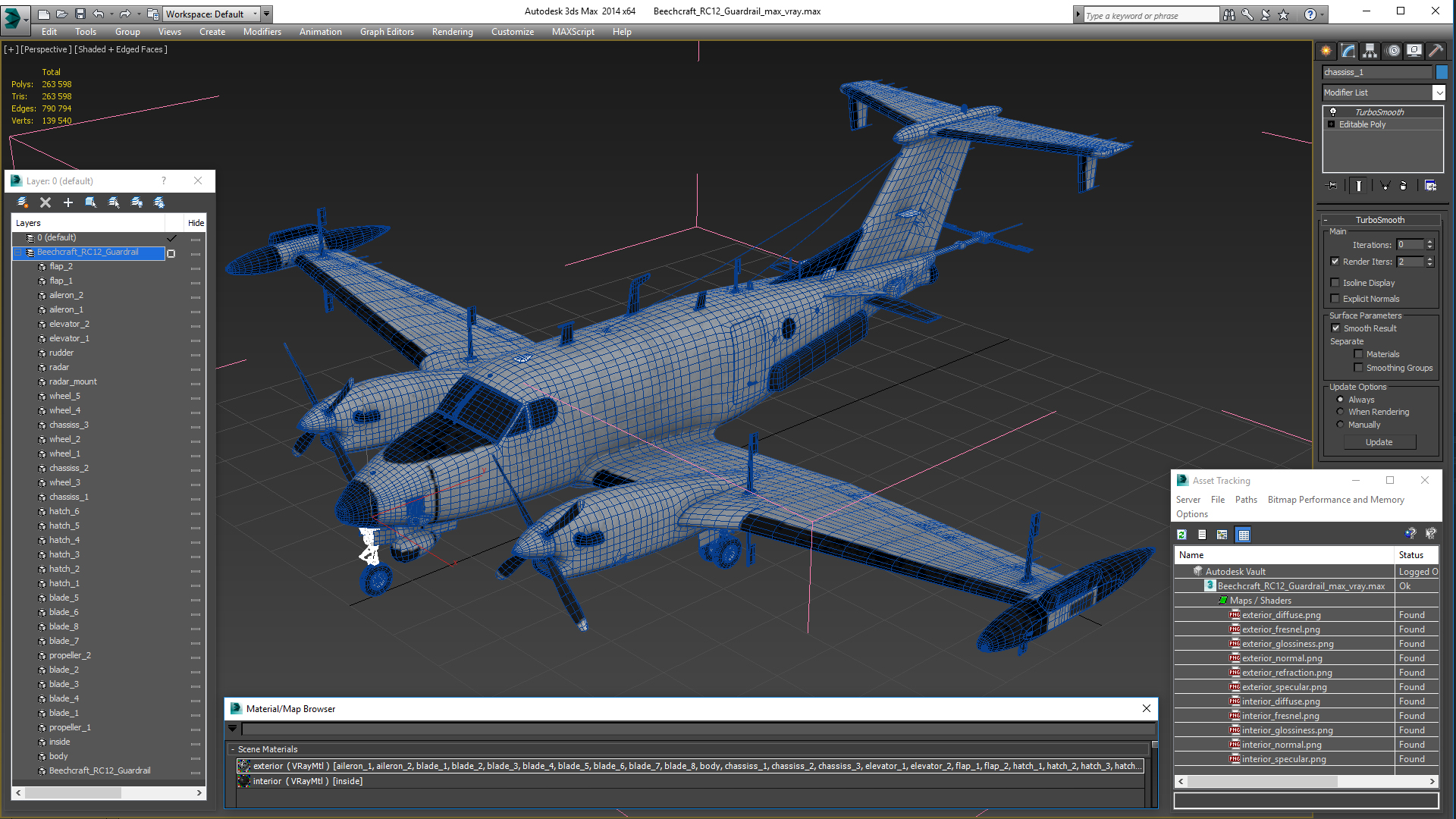Open Material/Map Browser options arrow
This screenshot has width=1456, height=819.
click(x=232, y=729)
